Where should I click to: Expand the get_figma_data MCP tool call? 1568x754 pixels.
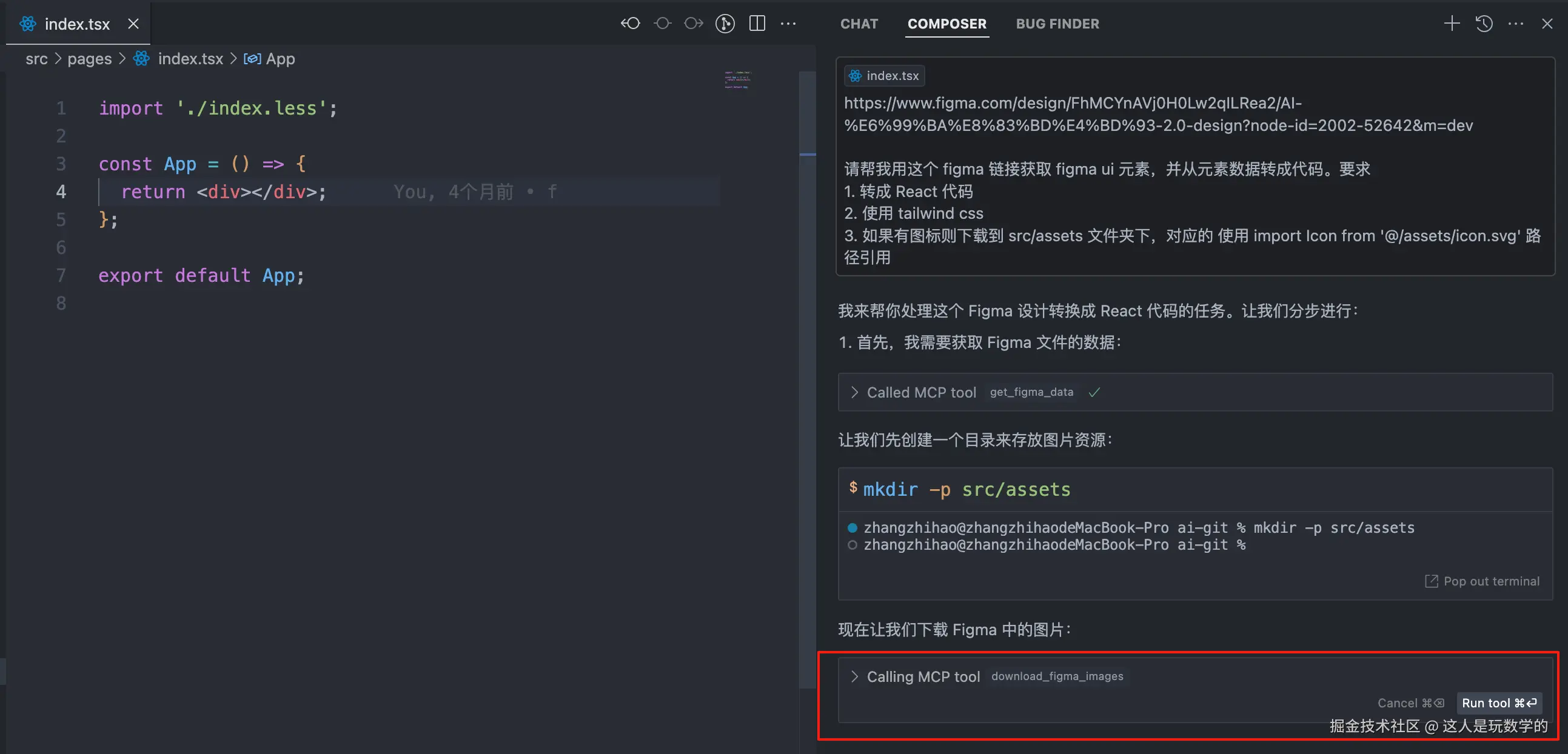[x=854, y=393]
